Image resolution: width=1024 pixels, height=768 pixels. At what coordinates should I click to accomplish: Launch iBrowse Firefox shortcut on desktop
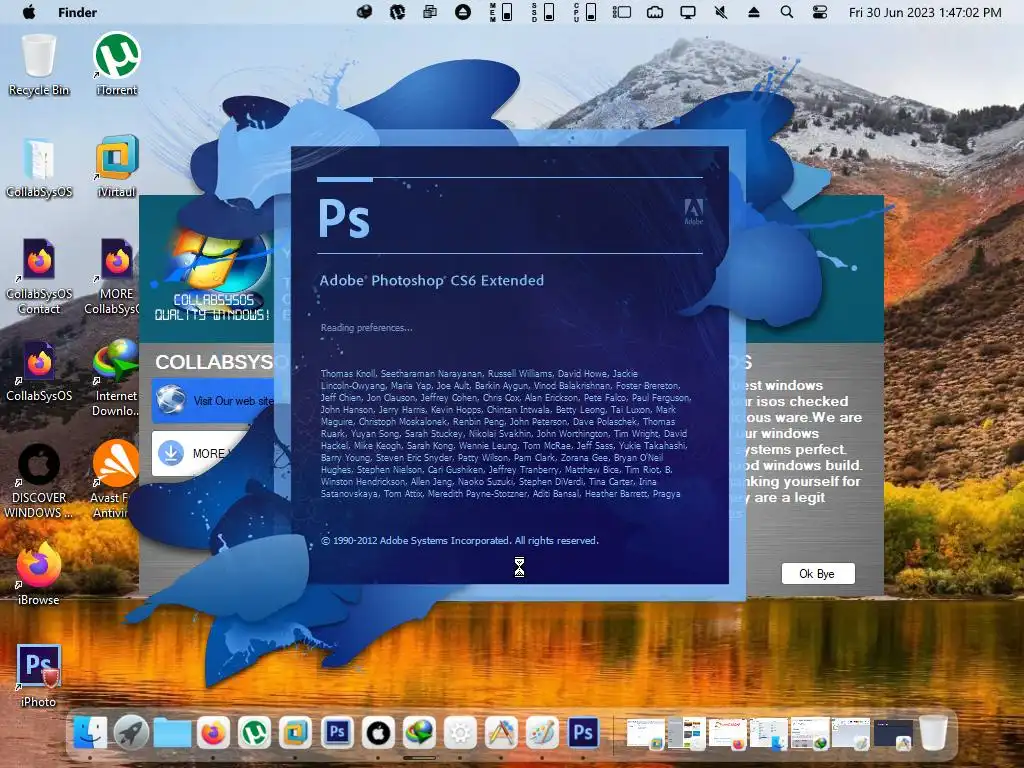coord(39,573)
